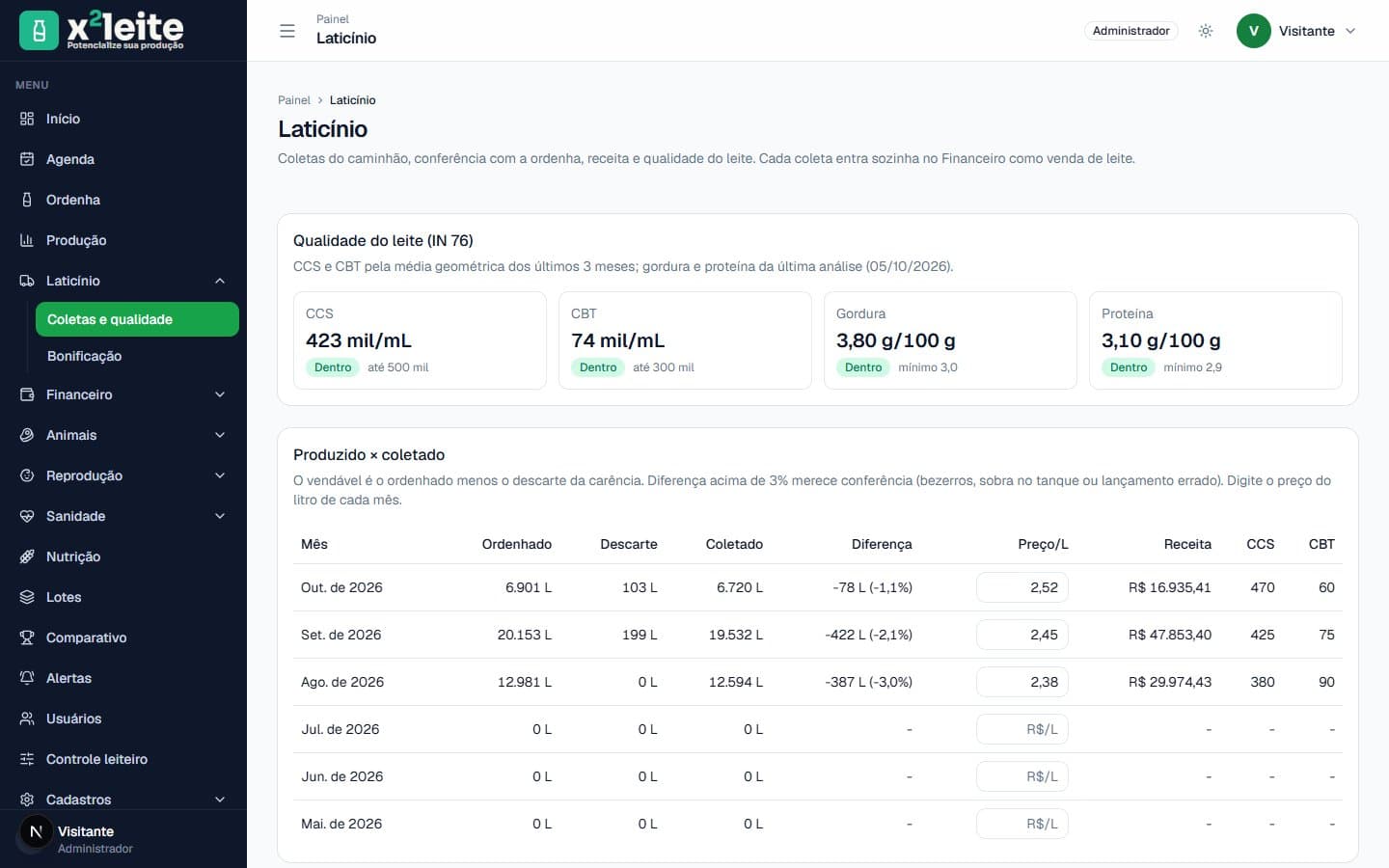Click Out. de 2026 price field 2,52
1389x868 pixels.
pos(1022,587)
